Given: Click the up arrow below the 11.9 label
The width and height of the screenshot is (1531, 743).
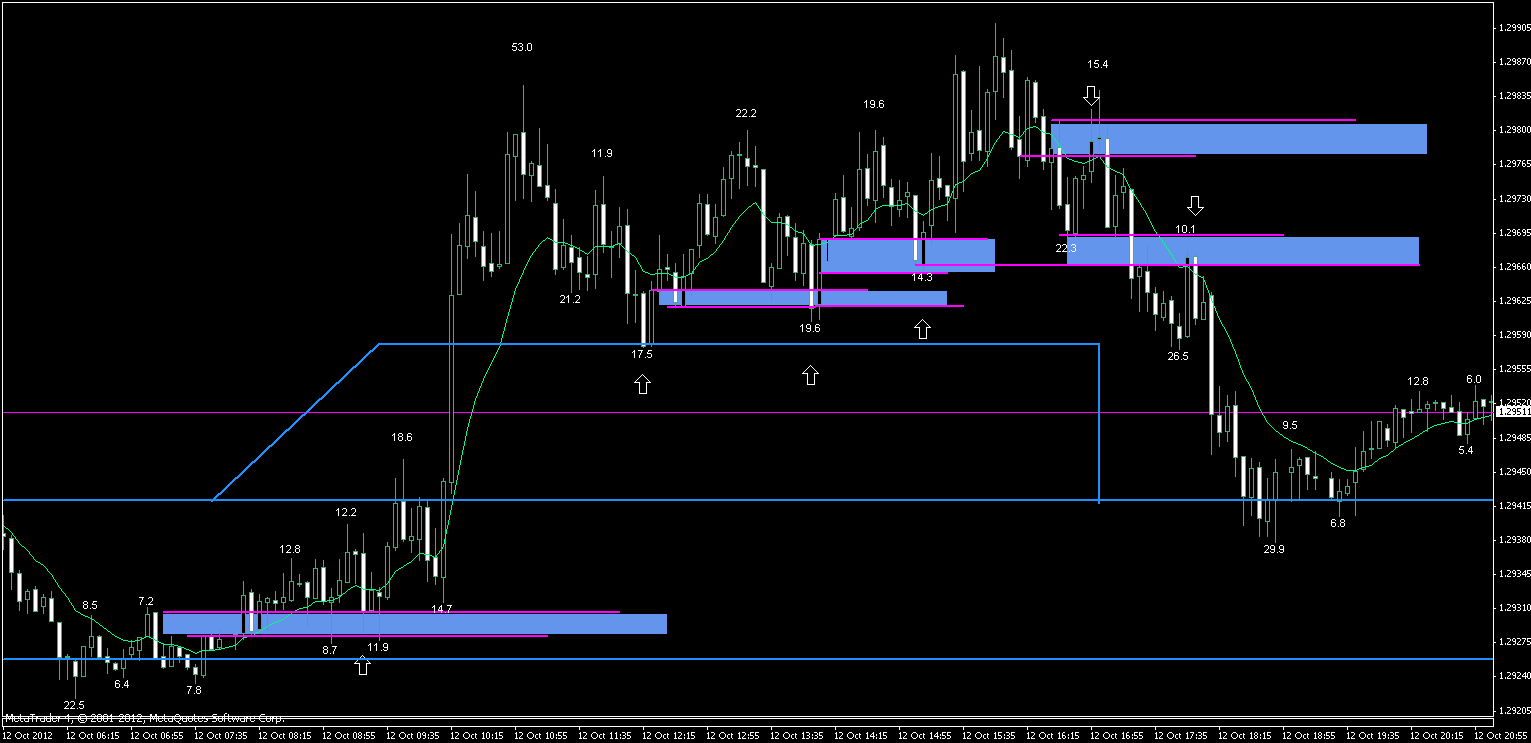Looking at the screenshot, I should tap(362, 667).
